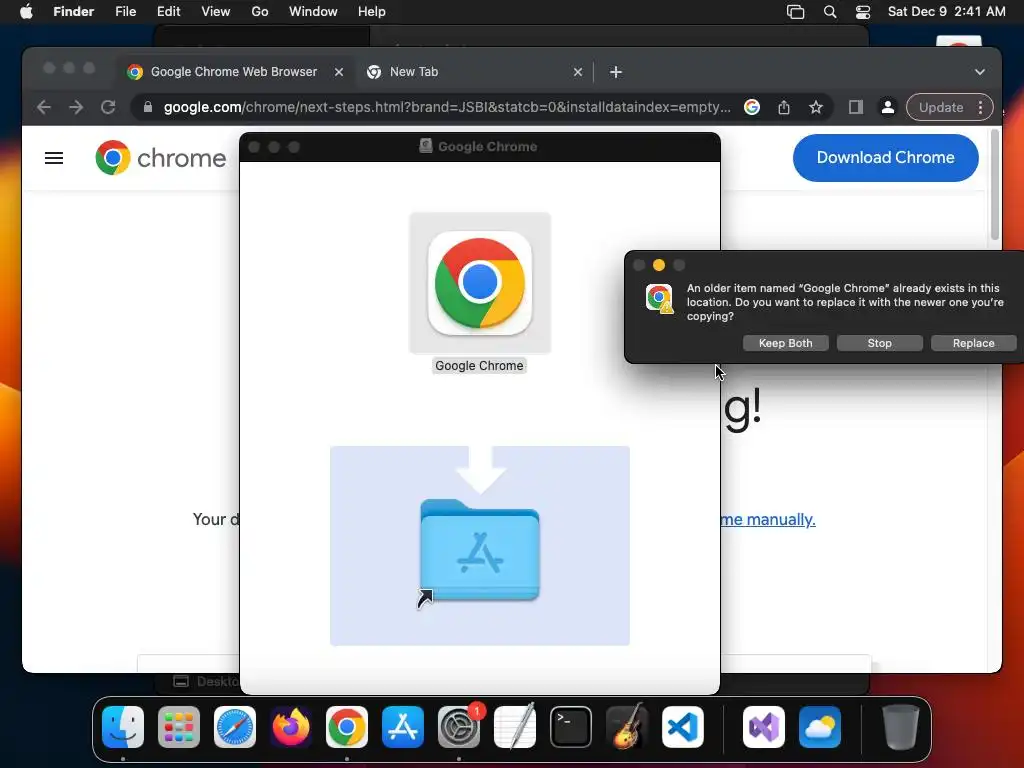Open the File menu
1024x768 pixels.
point(125,12)
